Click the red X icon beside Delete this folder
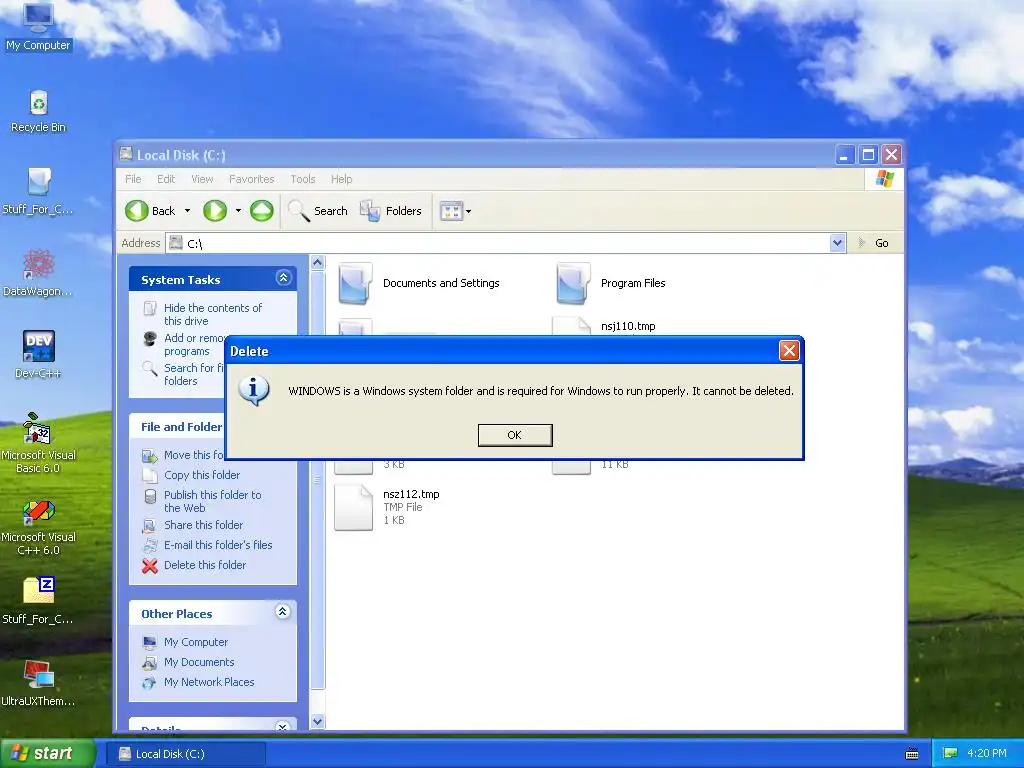Screen dimensions: 1024x768 [150, 566]
